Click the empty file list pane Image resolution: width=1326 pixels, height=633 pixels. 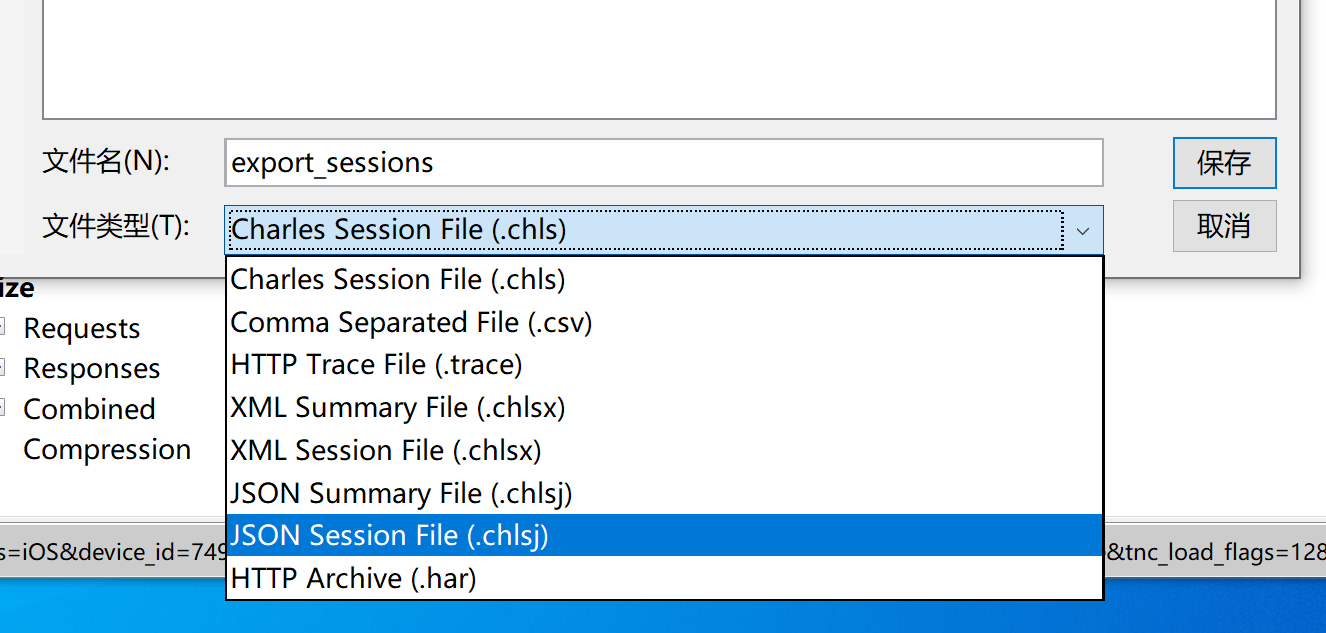point(659,60)
